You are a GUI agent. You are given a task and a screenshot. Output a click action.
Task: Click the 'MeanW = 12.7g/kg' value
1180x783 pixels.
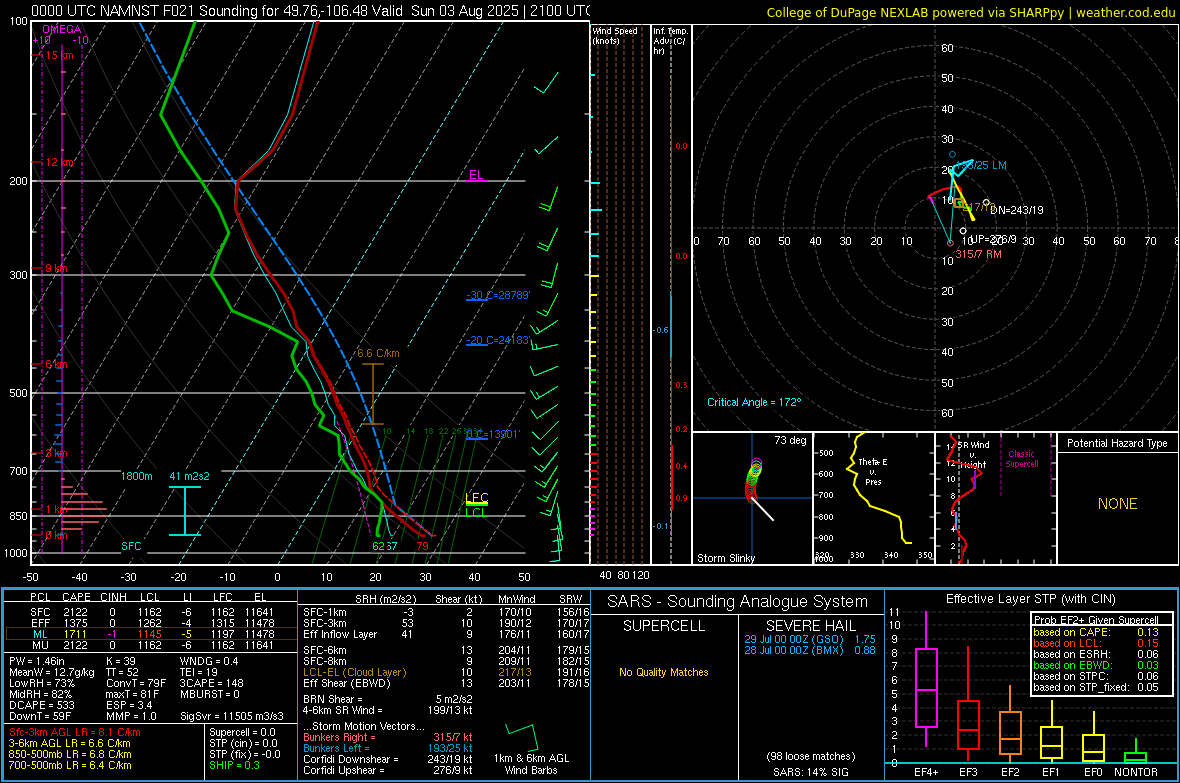52,672
